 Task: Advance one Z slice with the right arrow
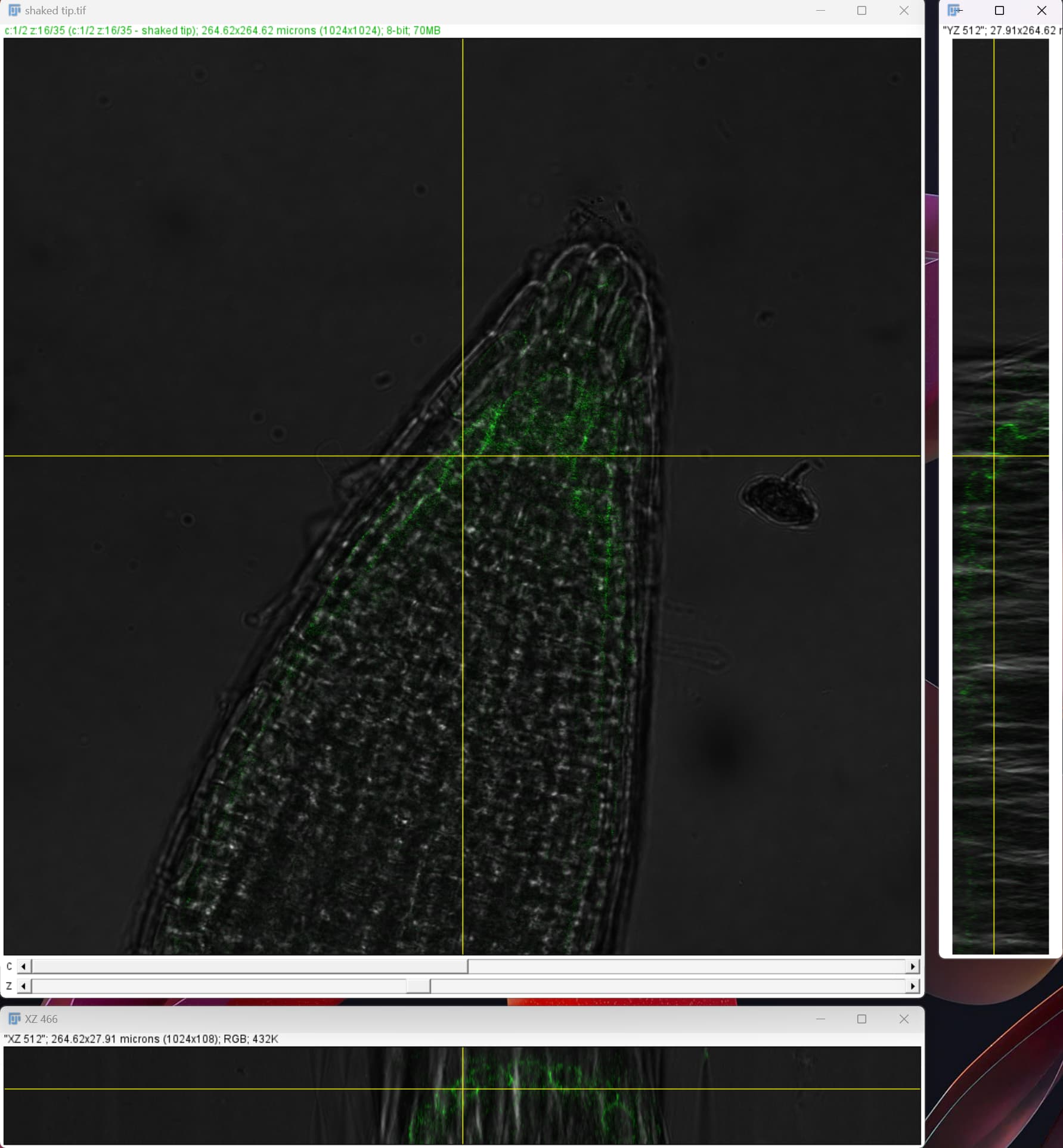[913, 986]
